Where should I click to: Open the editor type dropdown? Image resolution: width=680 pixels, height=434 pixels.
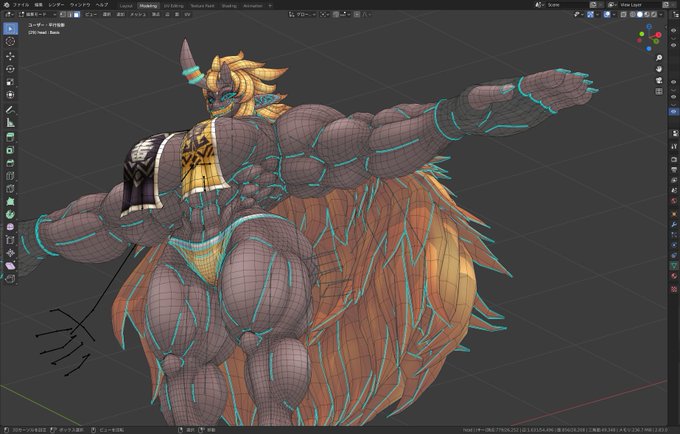coord(10,14)
